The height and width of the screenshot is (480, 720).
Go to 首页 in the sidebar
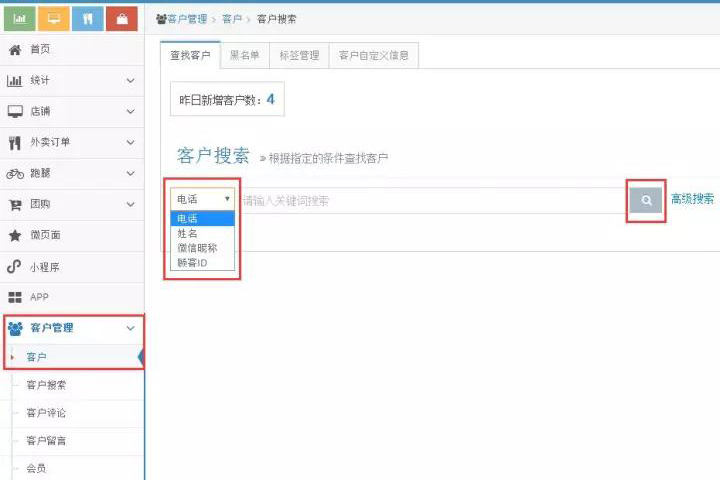pos(72,50)
